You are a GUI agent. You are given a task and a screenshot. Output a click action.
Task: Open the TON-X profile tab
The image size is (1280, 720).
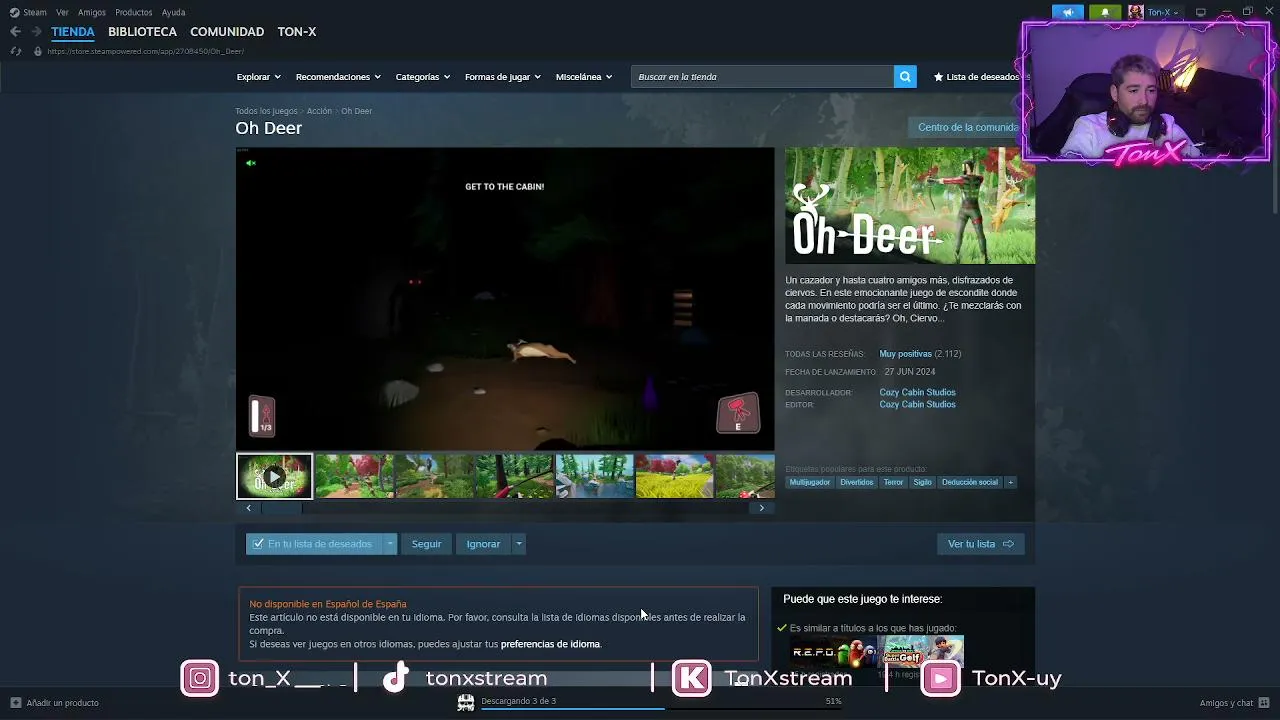[297, 32]
